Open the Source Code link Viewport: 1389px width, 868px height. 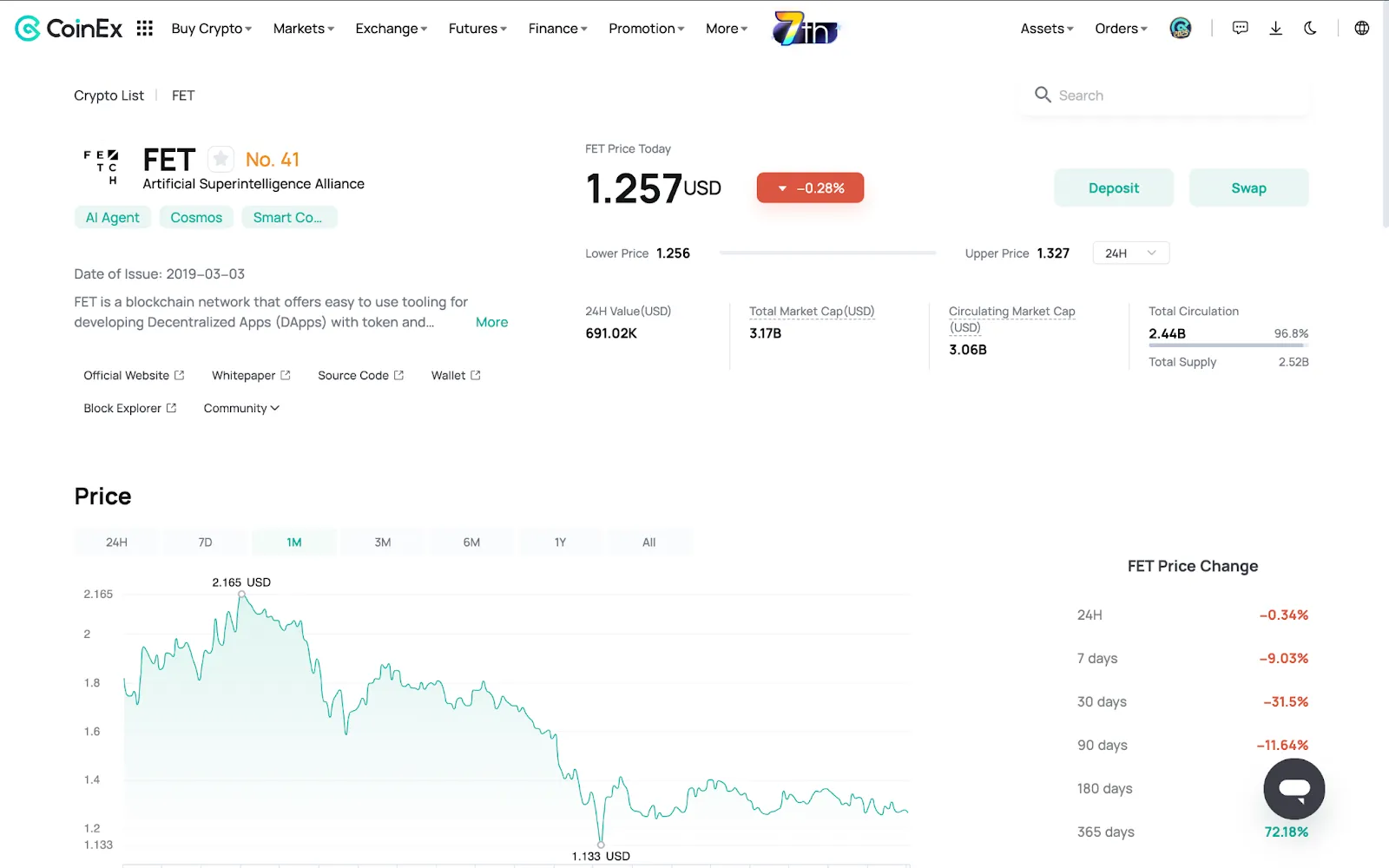pyautogui.click(x=360, y=375)
